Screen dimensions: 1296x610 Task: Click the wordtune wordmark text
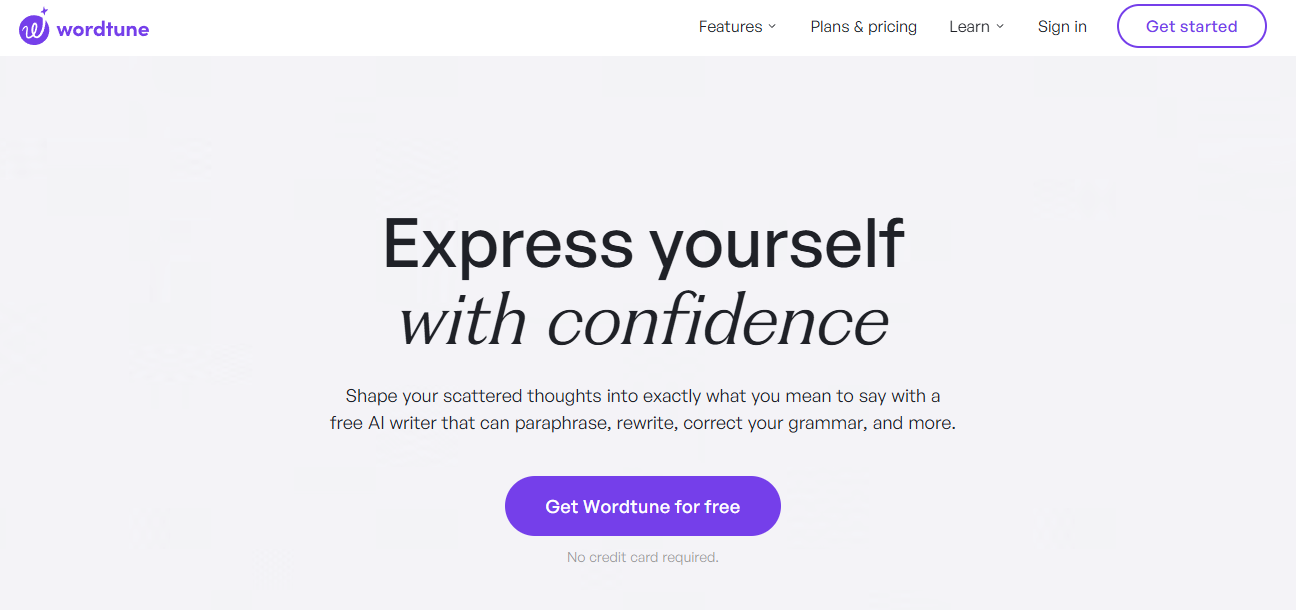pos(103,29)
